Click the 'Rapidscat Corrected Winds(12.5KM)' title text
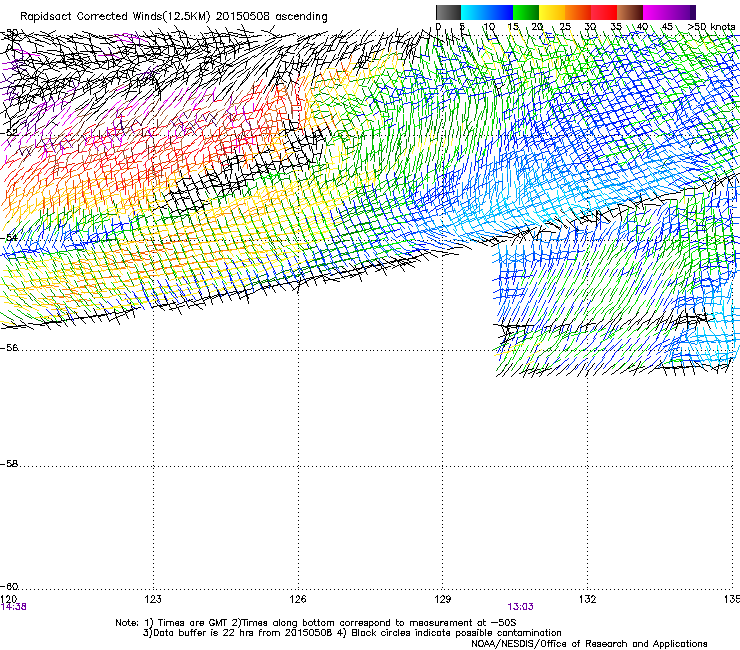740x650 pixels. (115, 17)
